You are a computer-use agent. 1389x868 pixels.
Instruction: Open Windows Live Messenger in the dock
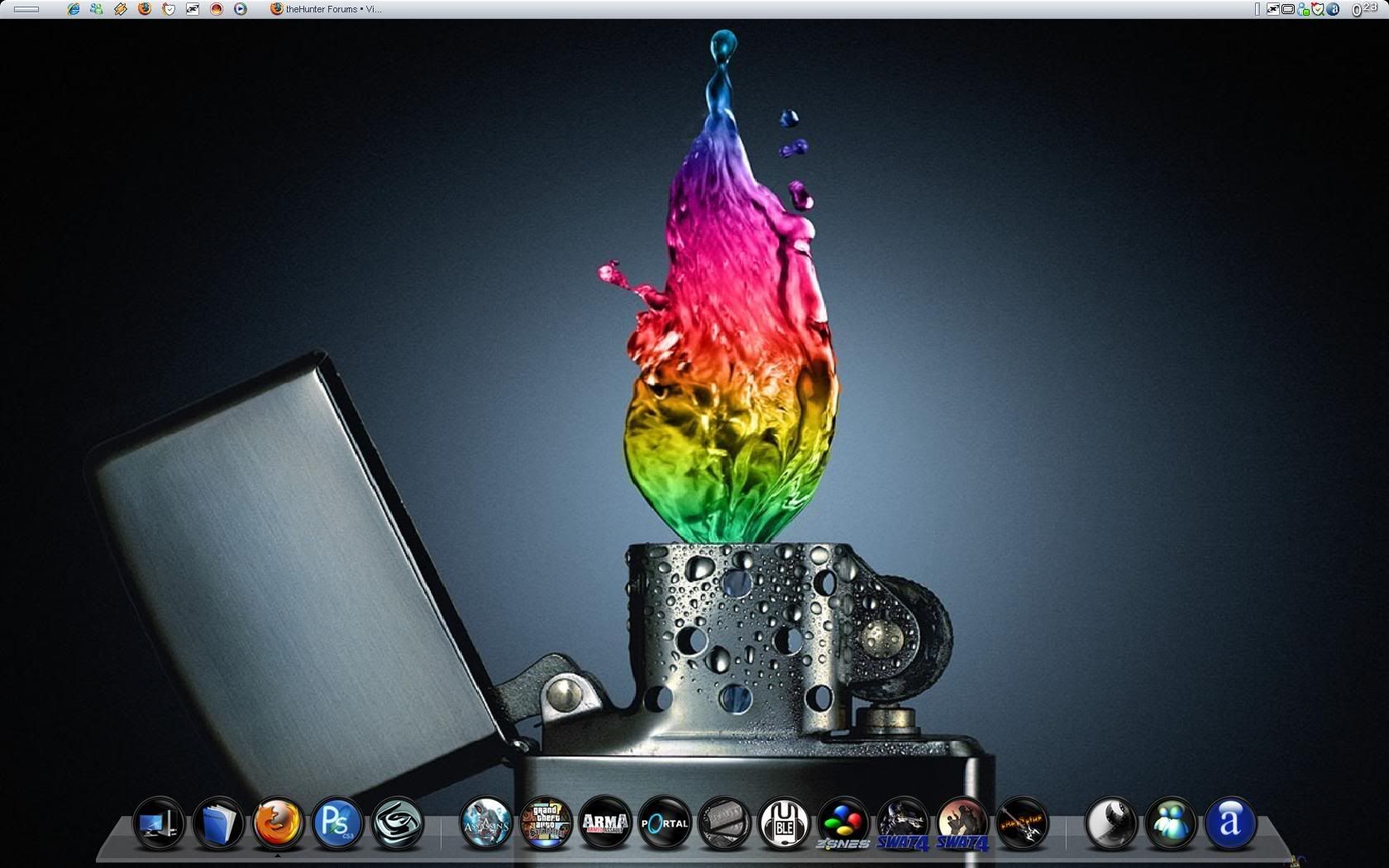point(1171,823)
